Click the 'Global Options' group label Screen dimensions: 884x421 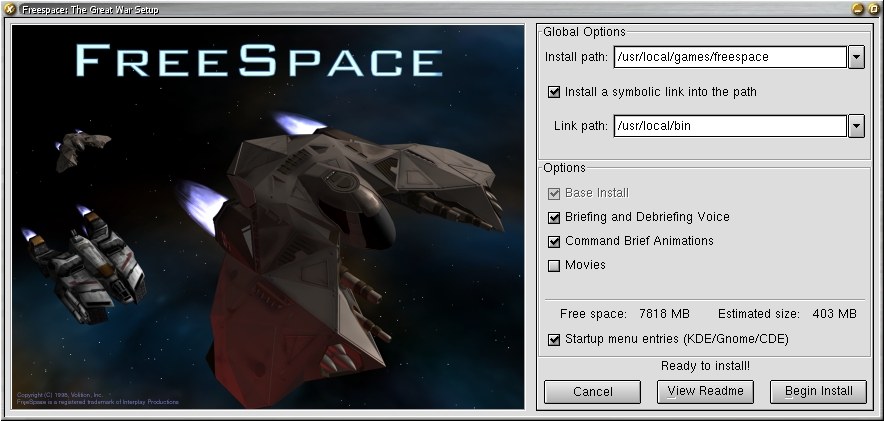pos(584,32)
